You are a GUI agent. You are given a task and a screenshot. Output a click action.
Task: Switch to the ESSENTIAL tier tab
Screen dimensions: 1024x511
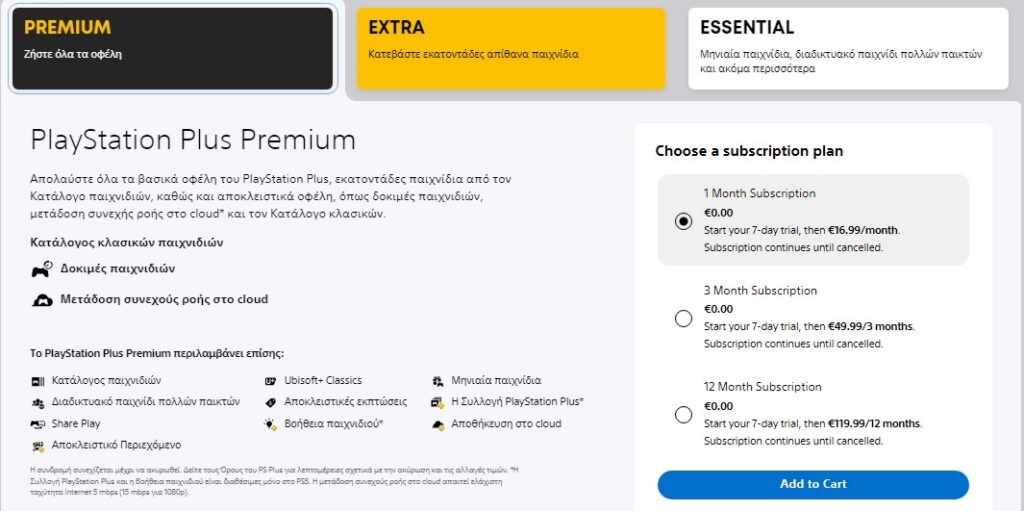[848, 49]
